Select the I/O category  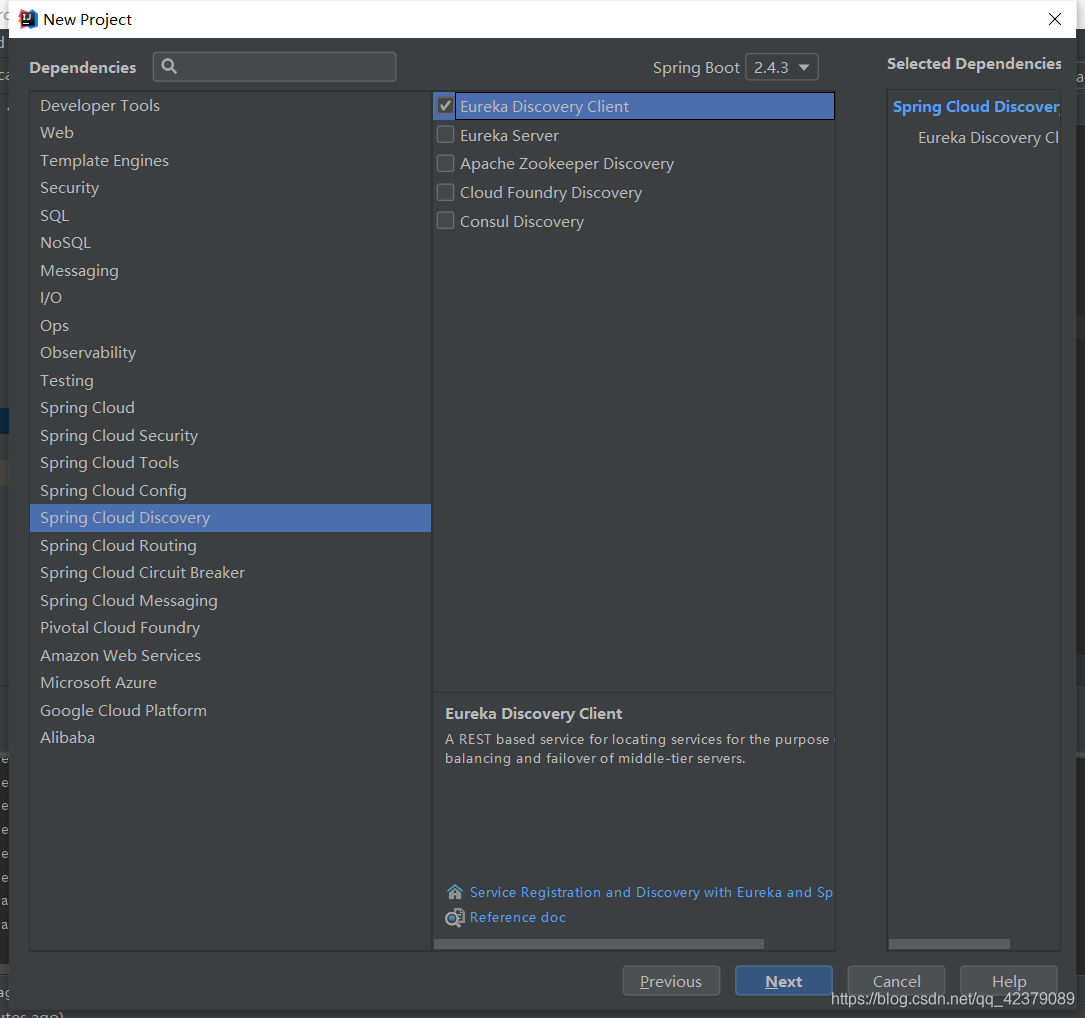(230, 298)
